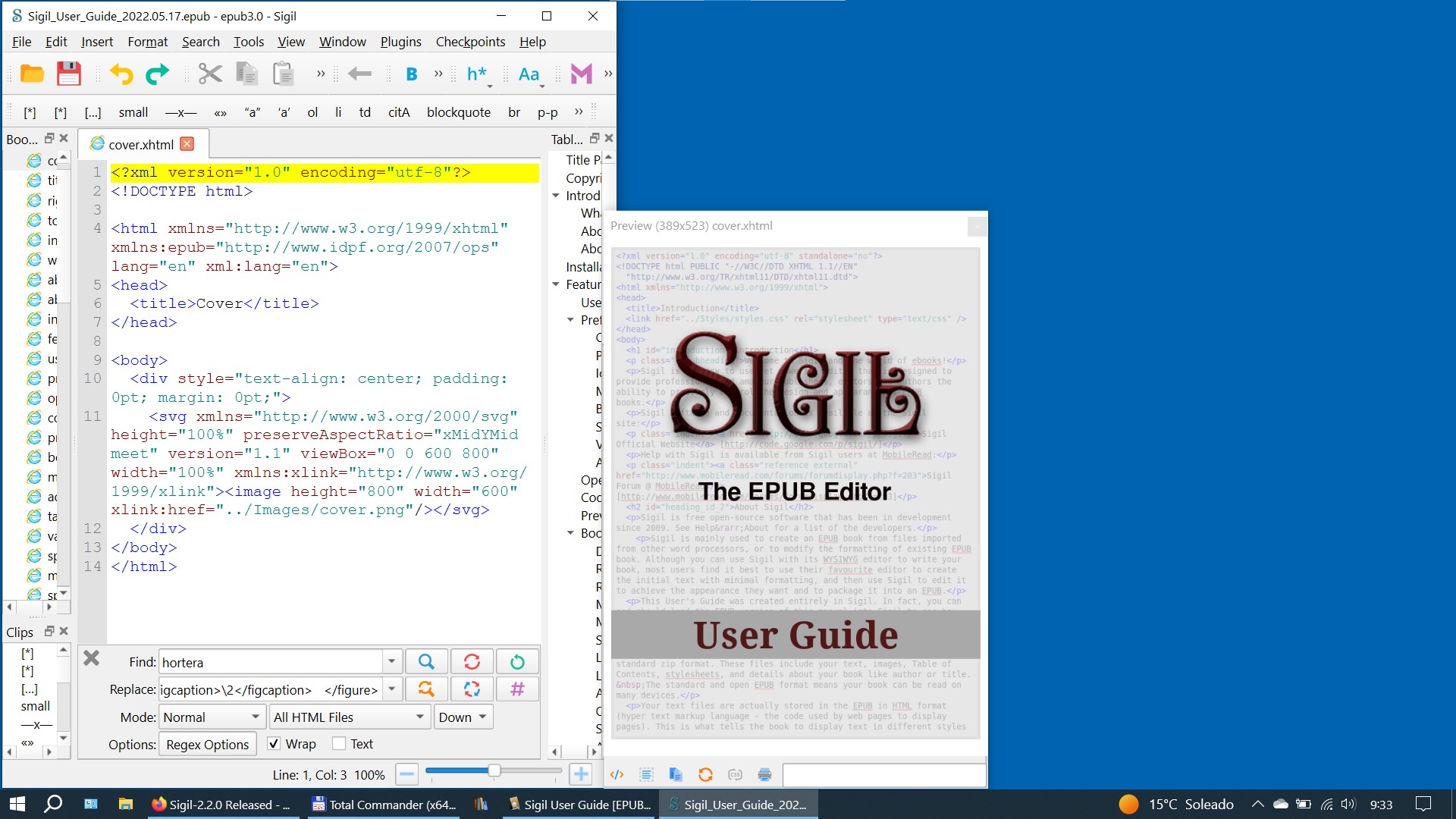Open the Down direction dropdown
This screenshot has height=819, width=1456.
coord(463,717)
